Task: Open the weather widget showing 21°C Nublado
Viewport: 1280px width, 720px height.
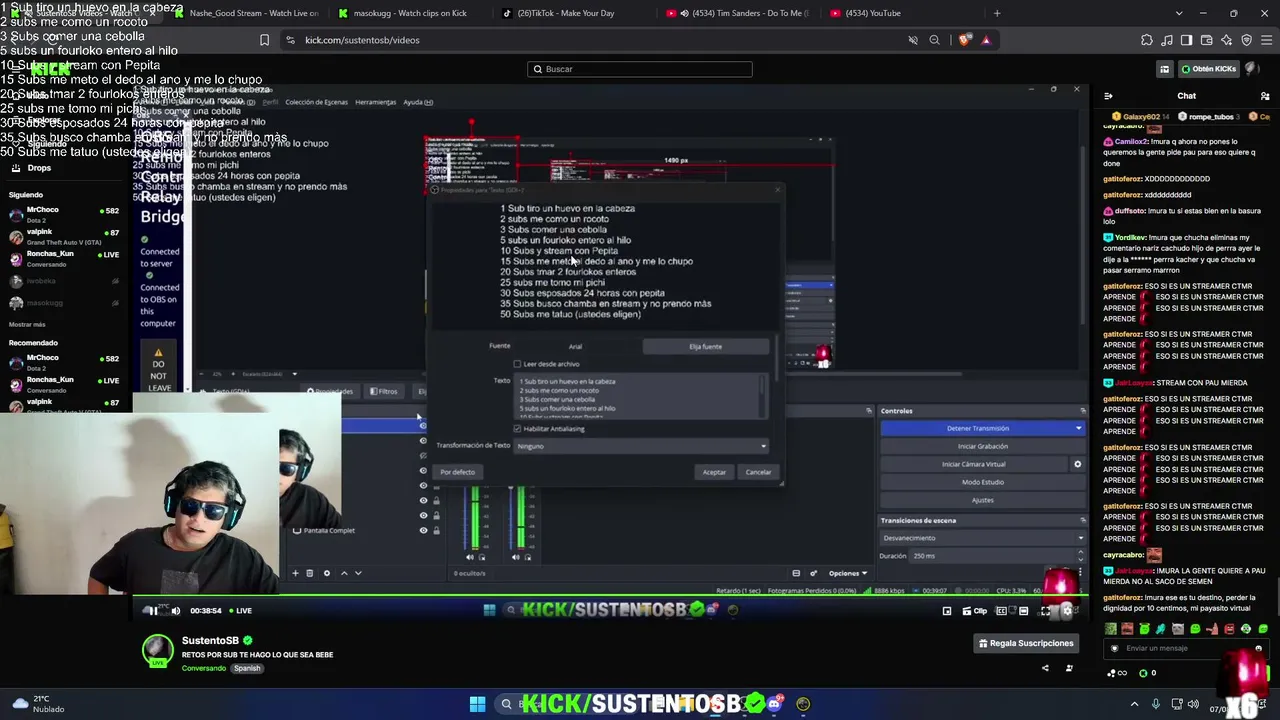Action: 36,704
